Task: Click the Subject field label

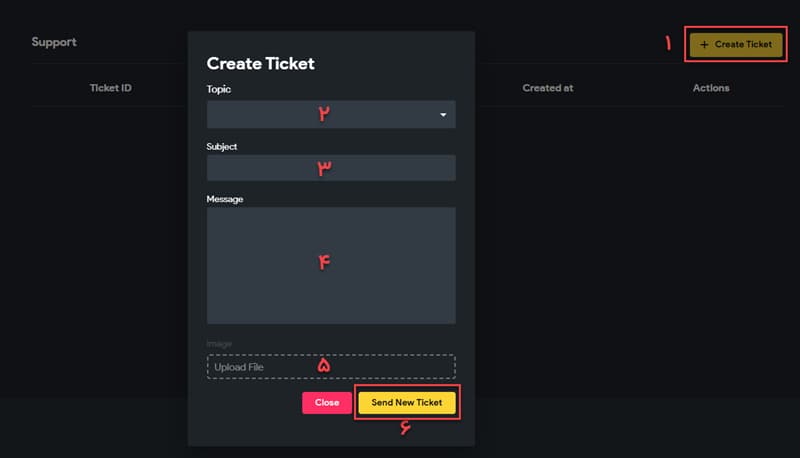Action: (x=221, y=147)
